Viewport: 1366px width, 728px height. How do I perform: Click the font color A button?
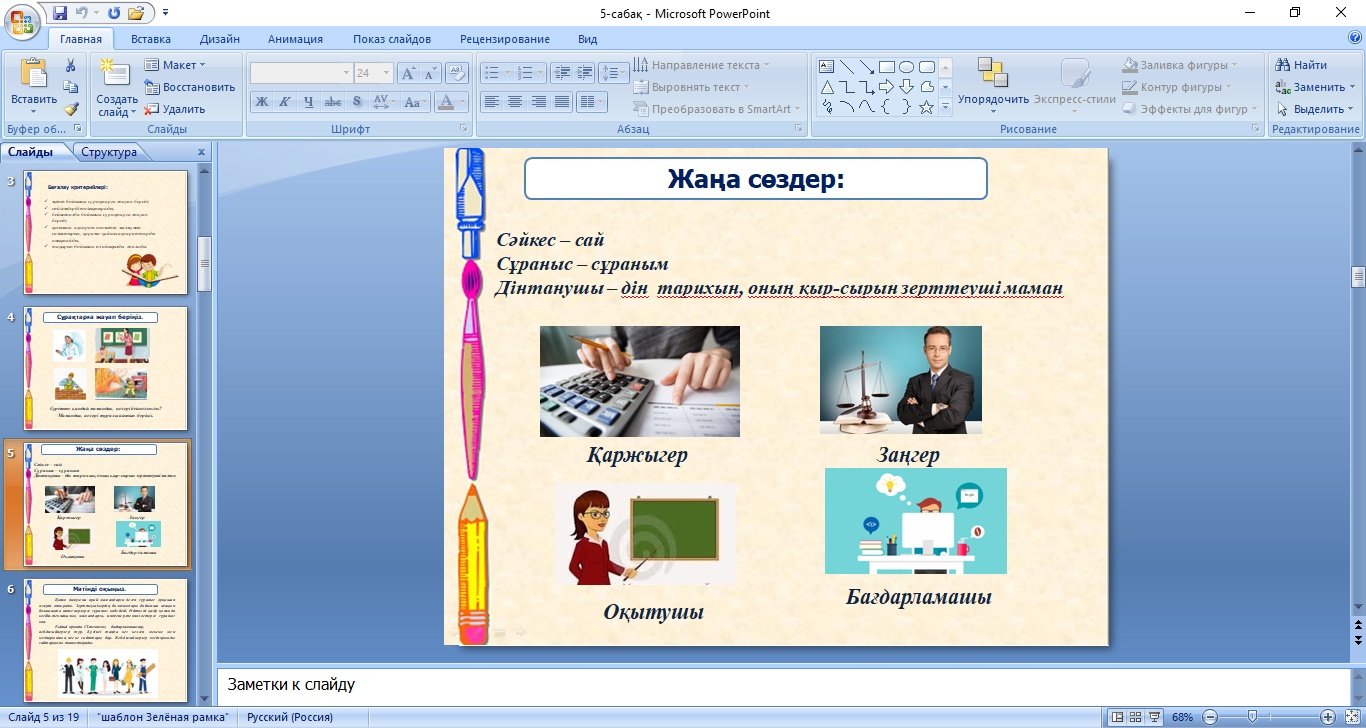[x=447, y=102]
